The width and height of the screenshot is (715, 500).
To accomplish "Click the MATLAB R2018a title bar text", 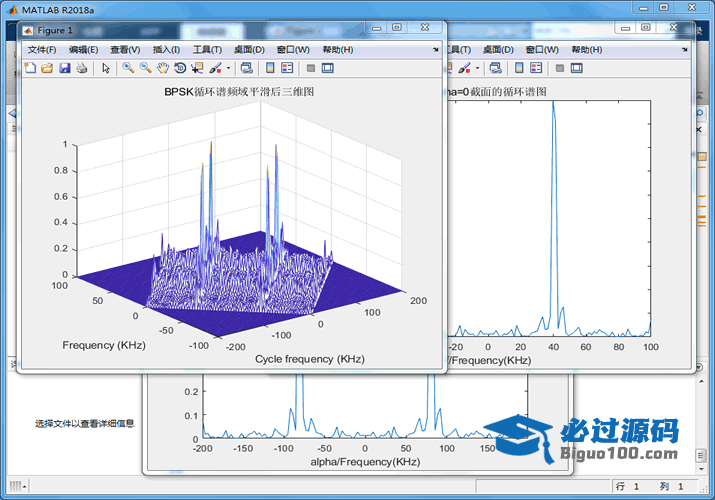I will click(x=58, y=10).
